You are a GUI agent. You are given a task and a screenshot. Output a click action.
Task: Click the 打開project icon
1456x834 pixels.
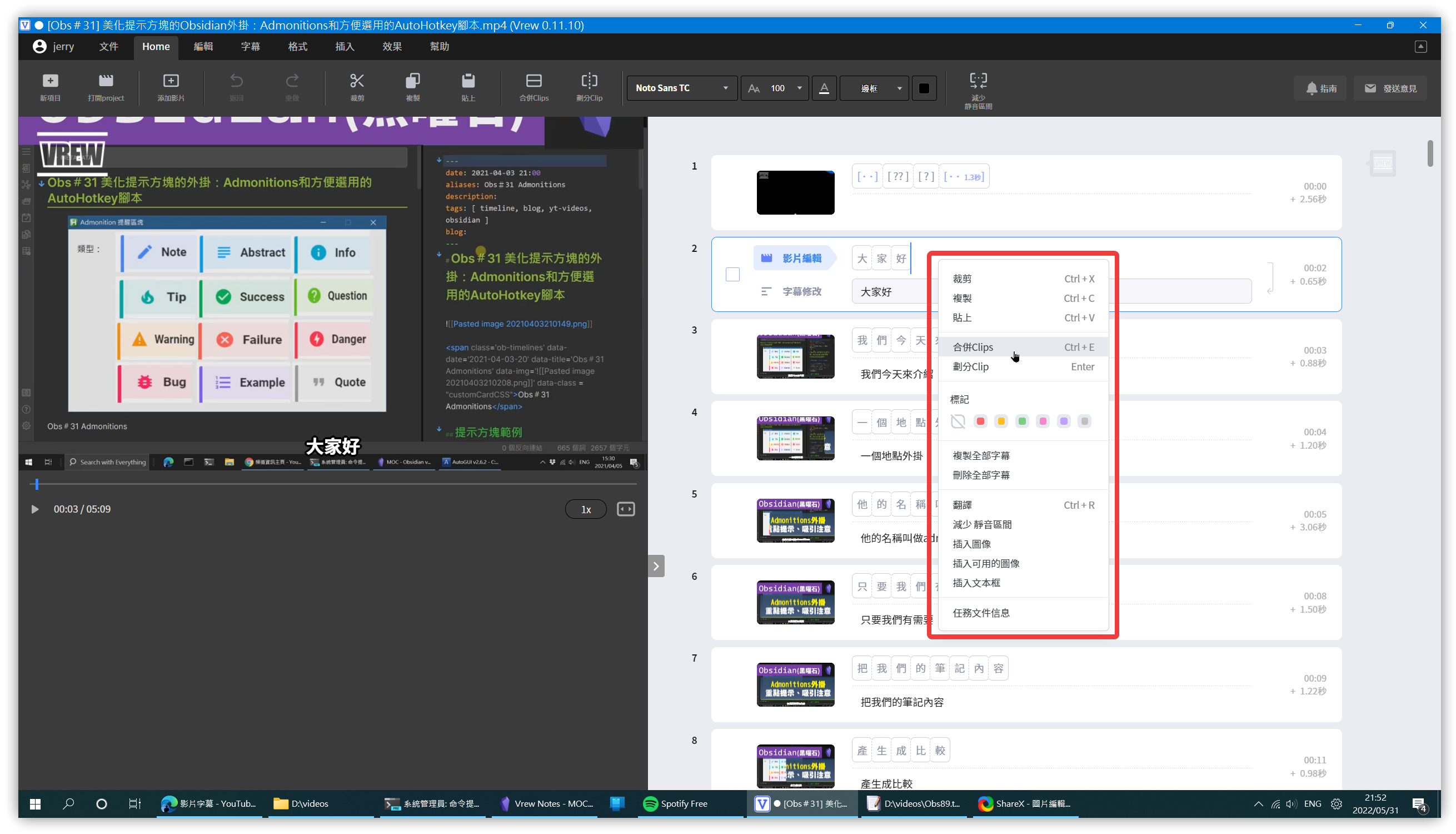[x=106, y=81]
